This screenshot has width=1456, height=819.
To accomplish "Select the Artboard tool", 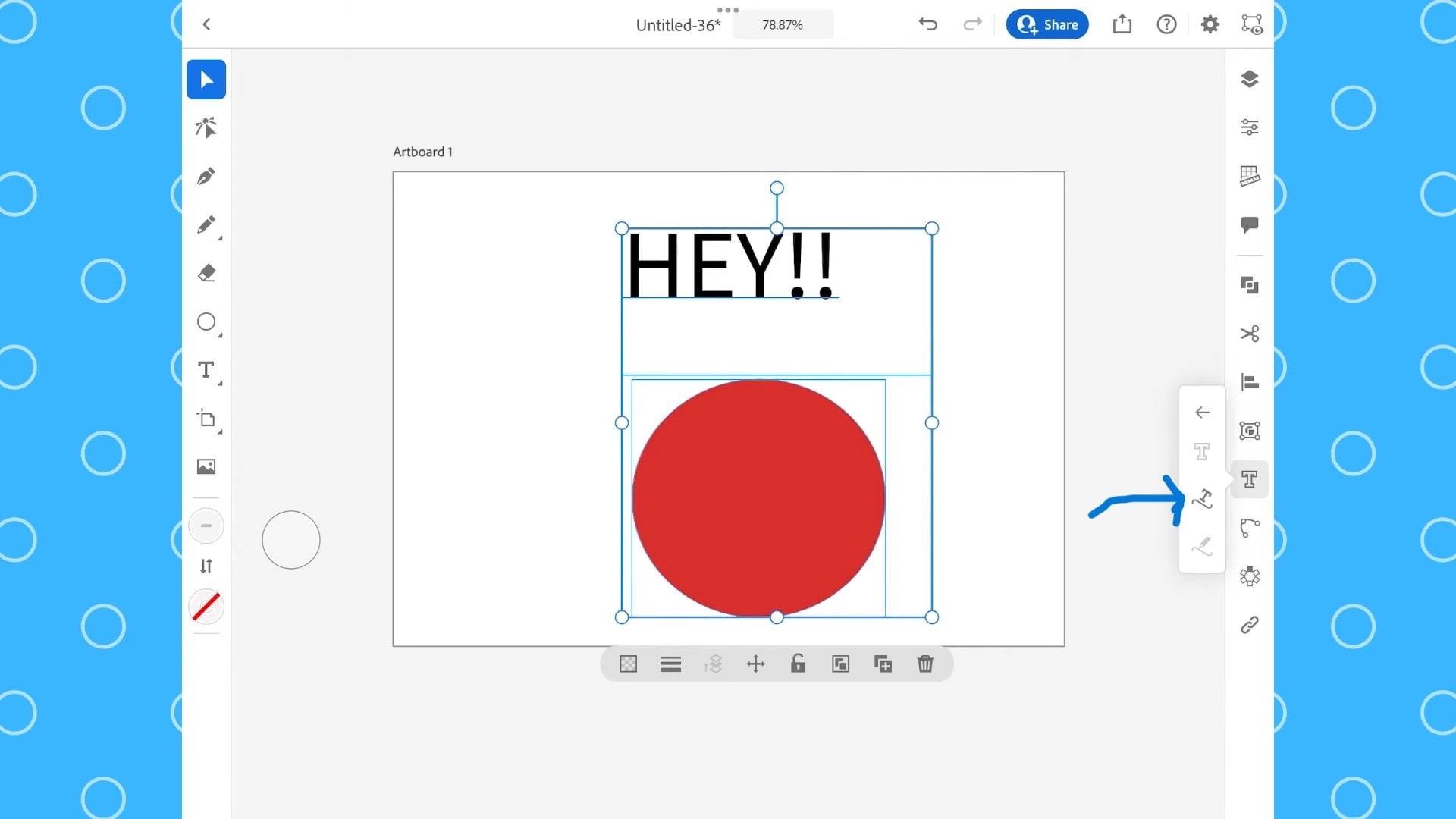I will [x=206, y=419].
